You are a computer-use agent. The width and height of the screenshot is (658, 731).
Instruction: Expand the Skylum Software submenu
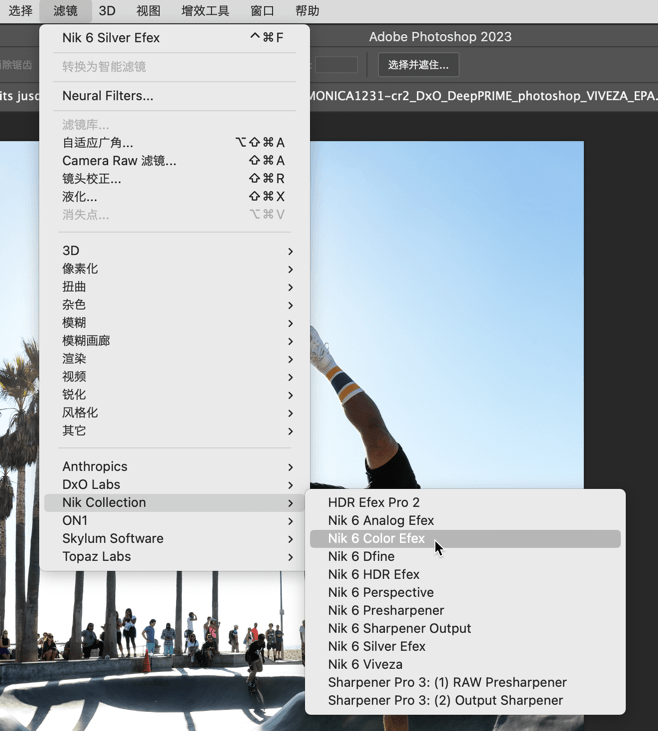coord(174,538)
